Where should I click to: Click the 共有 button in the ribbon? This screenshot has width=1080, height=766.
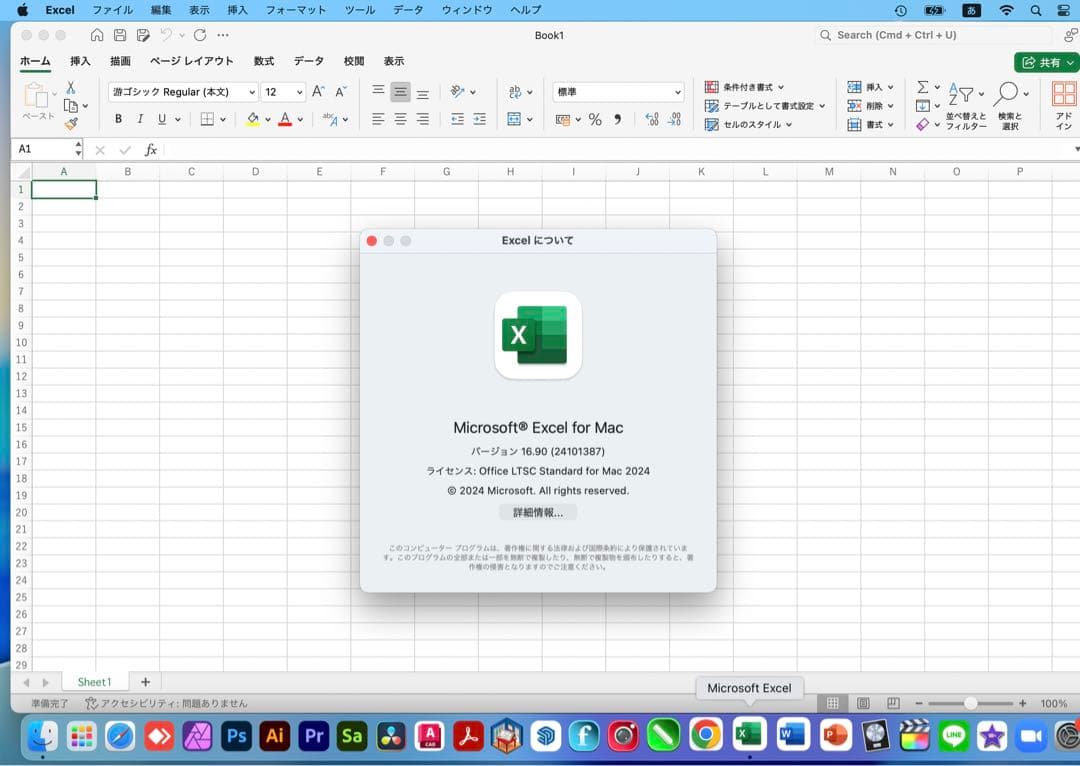click(x=1046, y=61)
